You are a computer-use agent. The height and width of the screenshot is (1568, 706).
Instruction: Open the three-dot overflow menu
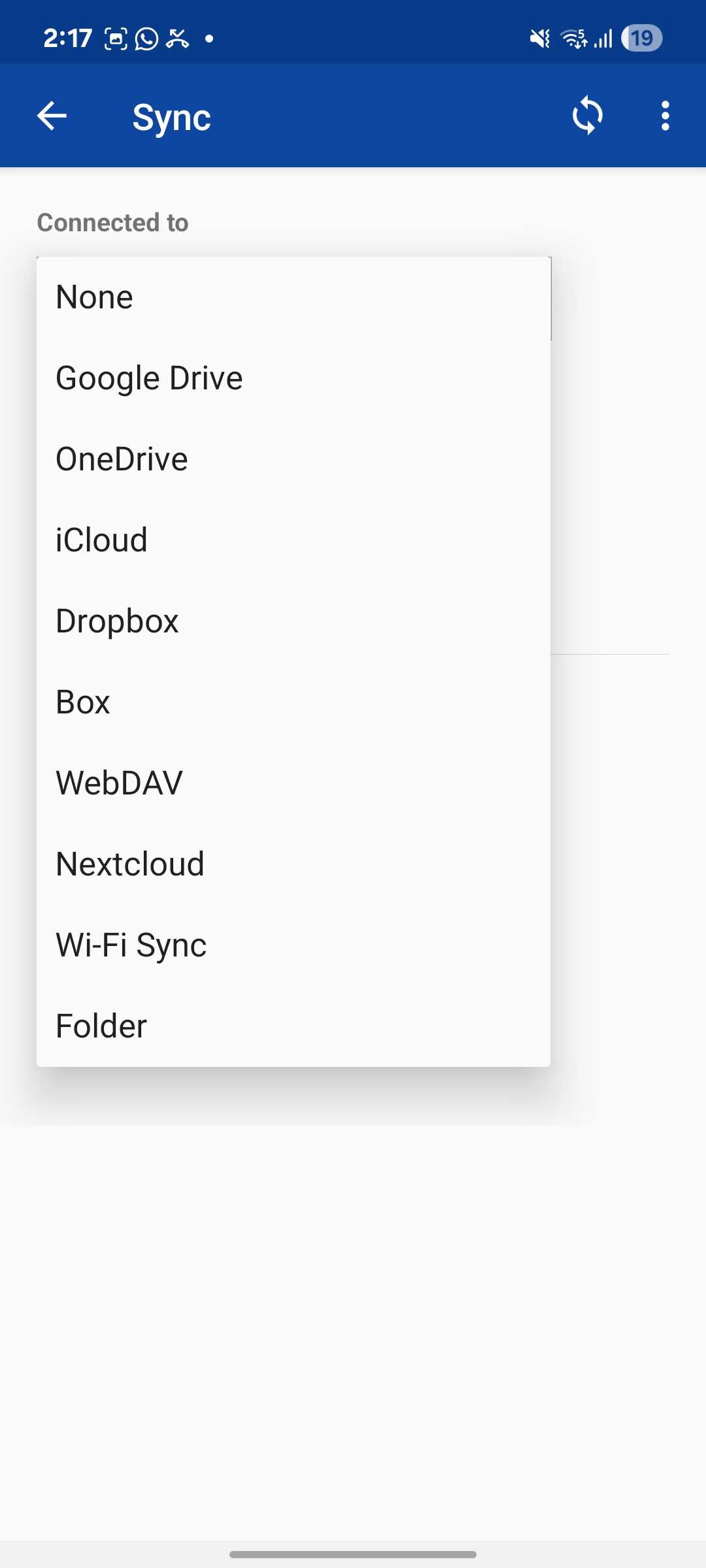(665, 116)
